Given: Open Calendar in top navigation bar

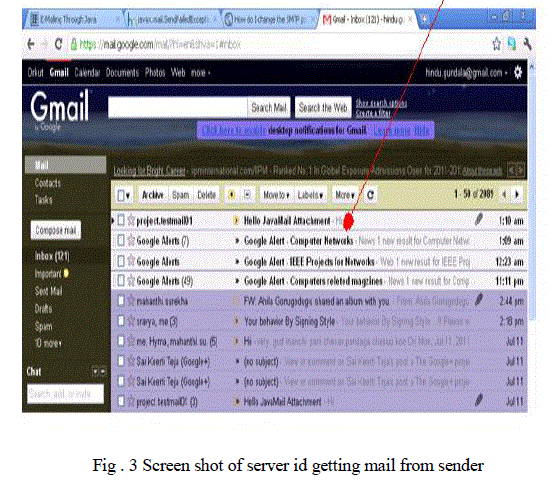Looking at the screenshot, I should click(x=87, y=73).
